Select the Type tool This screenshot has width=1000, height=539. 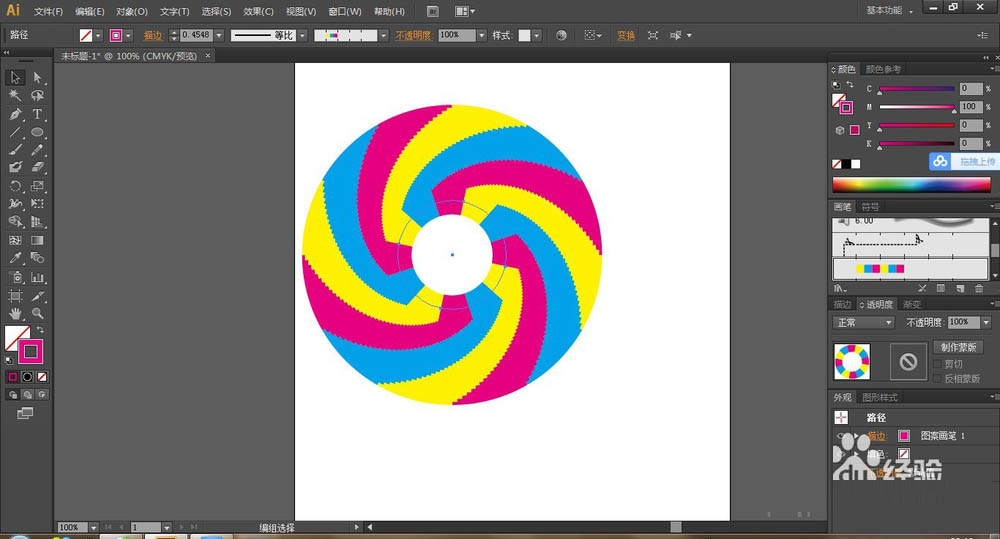click(x=37, y=114)
